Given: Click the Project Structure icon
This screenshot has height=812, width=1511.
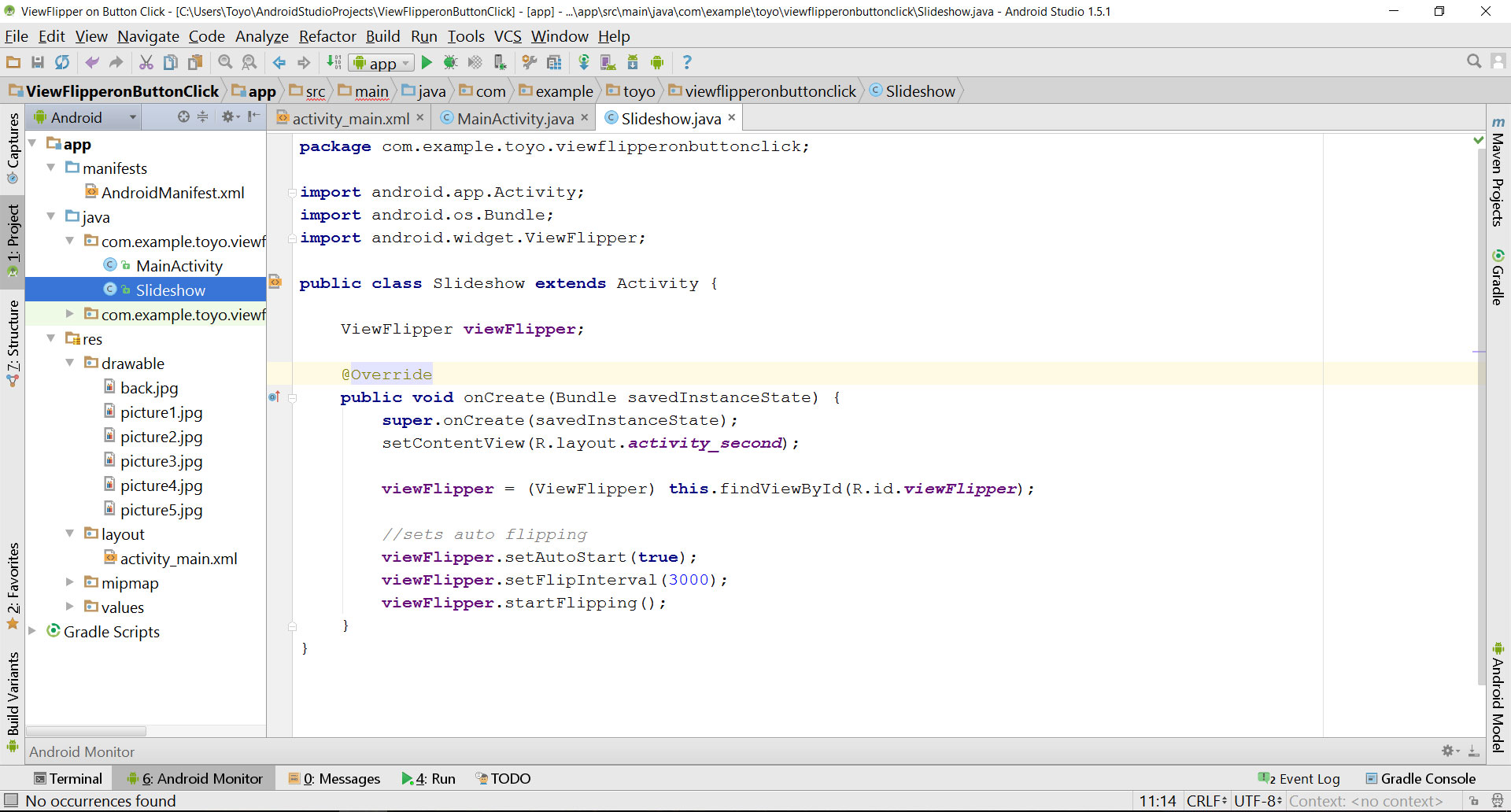Looking at the screenshot, I should click(554, 63).
